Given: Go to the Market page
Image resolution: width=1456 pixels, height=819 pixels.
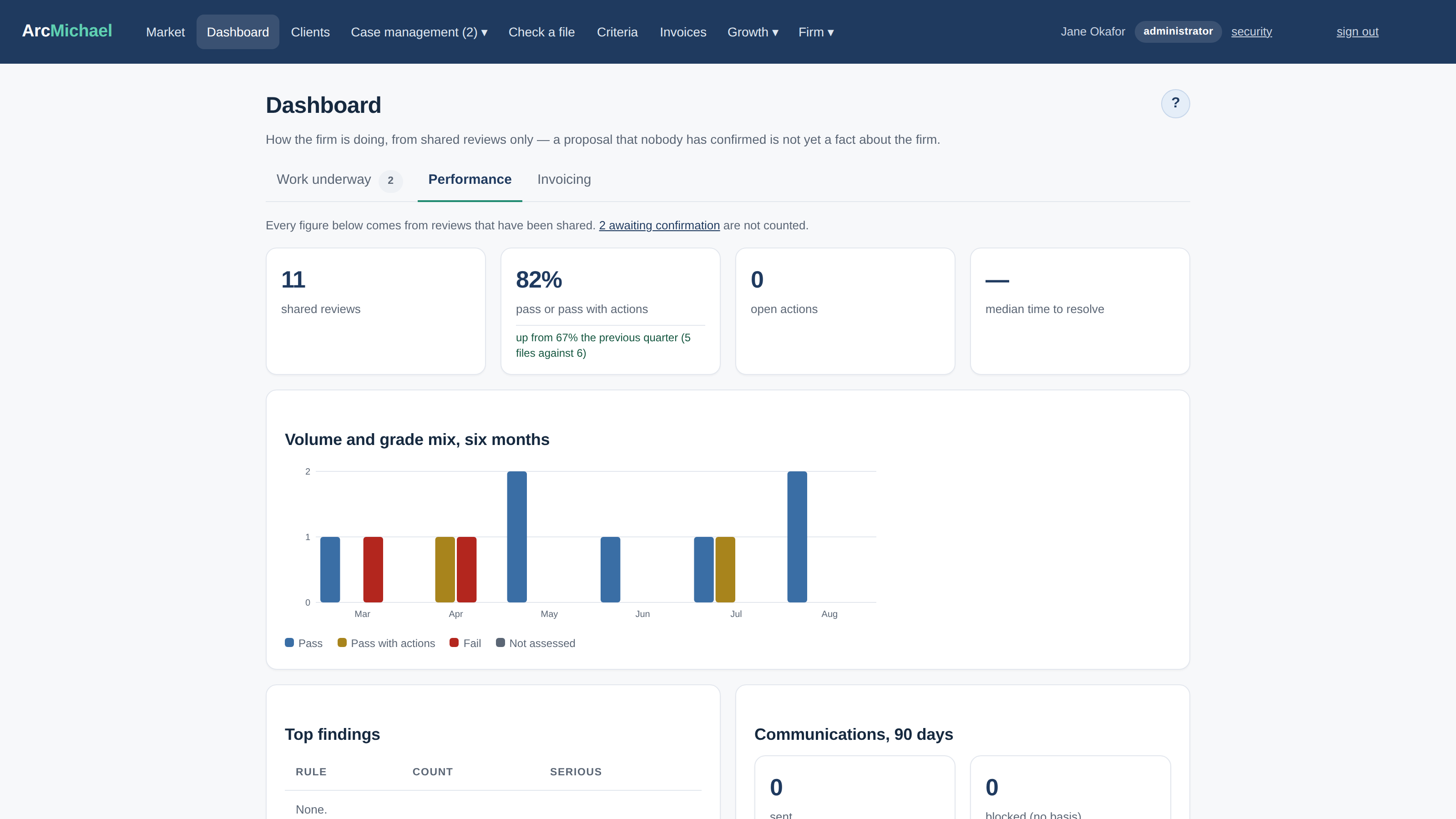Looking at the screenshot, I should pyautogui.click(x=166, y=32).
